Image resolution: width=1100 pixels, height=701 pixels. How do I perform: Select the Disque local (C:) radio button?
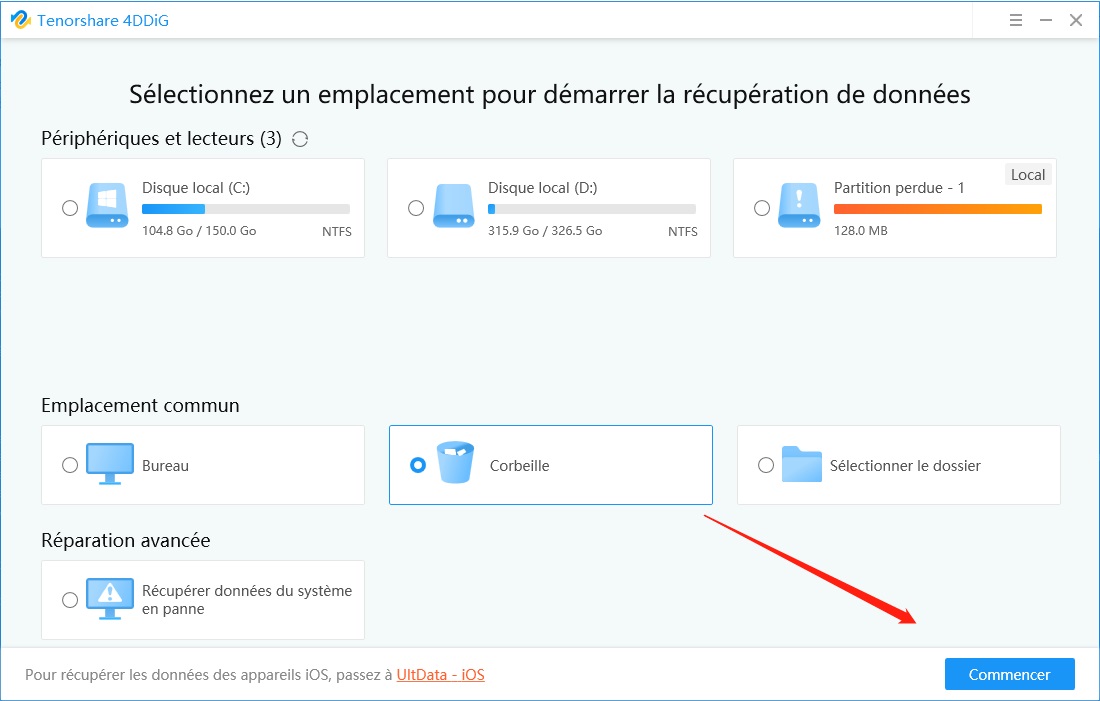tap(69, 208)
